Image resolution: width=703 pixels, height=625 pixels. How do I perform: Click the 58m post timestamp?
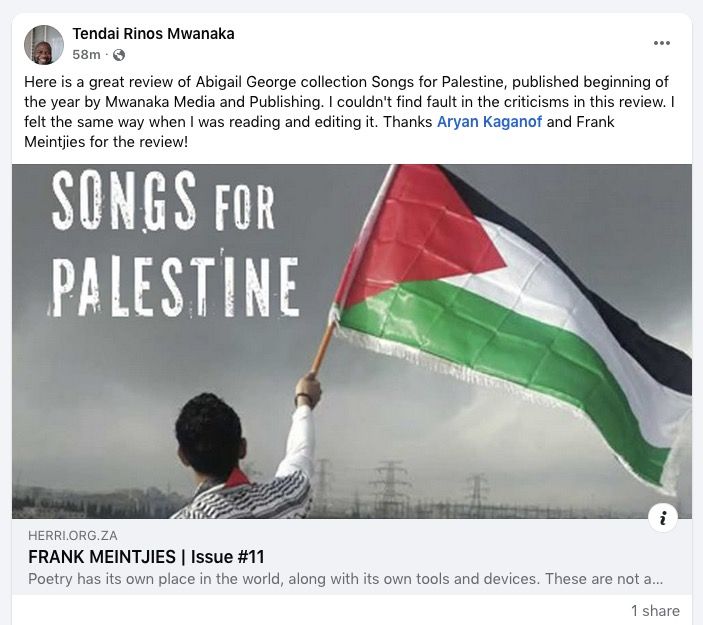[x=86, y=54]
